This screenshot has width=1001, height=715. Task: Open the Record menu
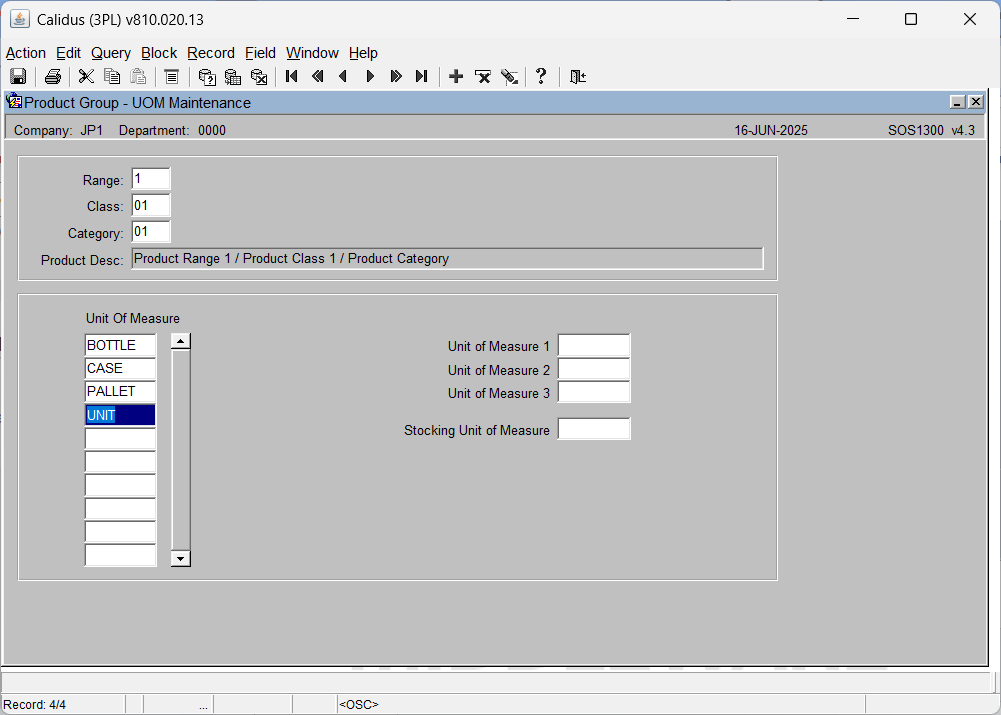point(211,53)
